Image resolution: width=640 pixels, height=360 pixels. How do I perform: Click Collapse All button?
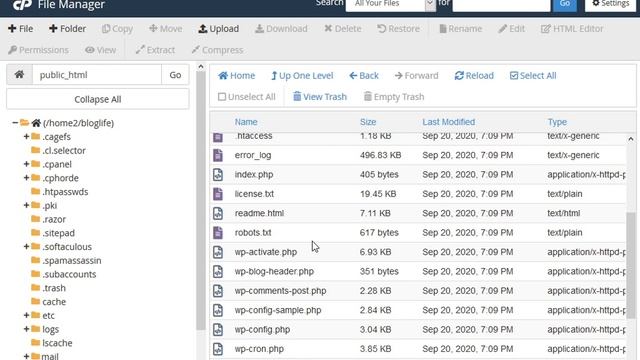click(x=98, y=99)
